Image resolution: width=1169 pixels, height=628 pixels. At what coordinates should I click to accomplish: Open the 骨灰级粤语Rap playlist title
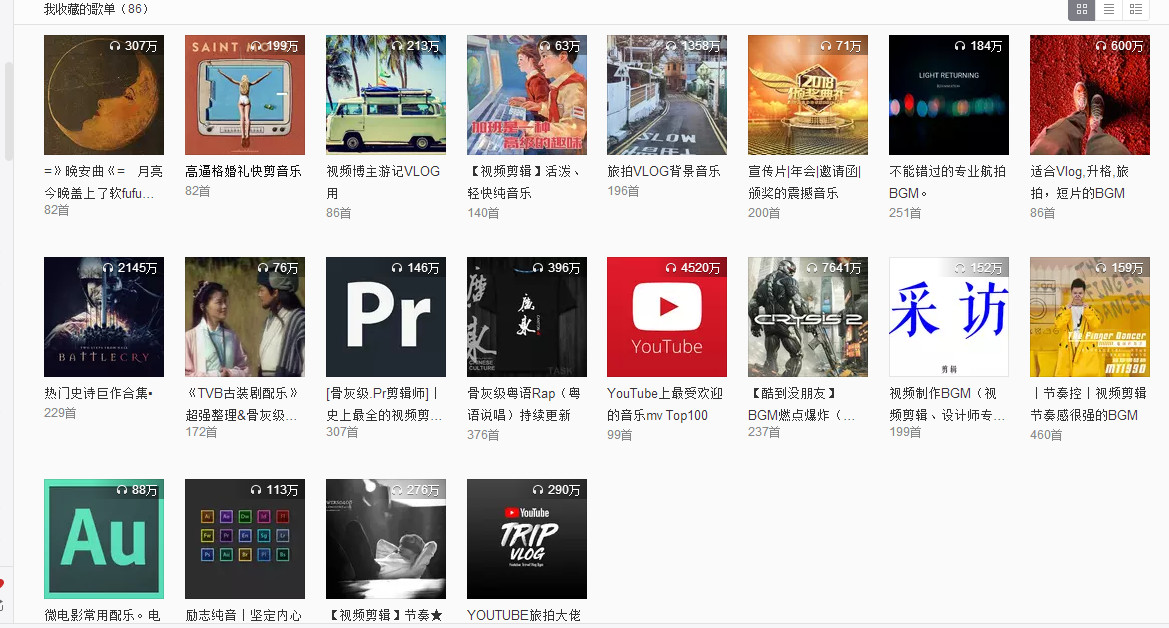[526, 403]
